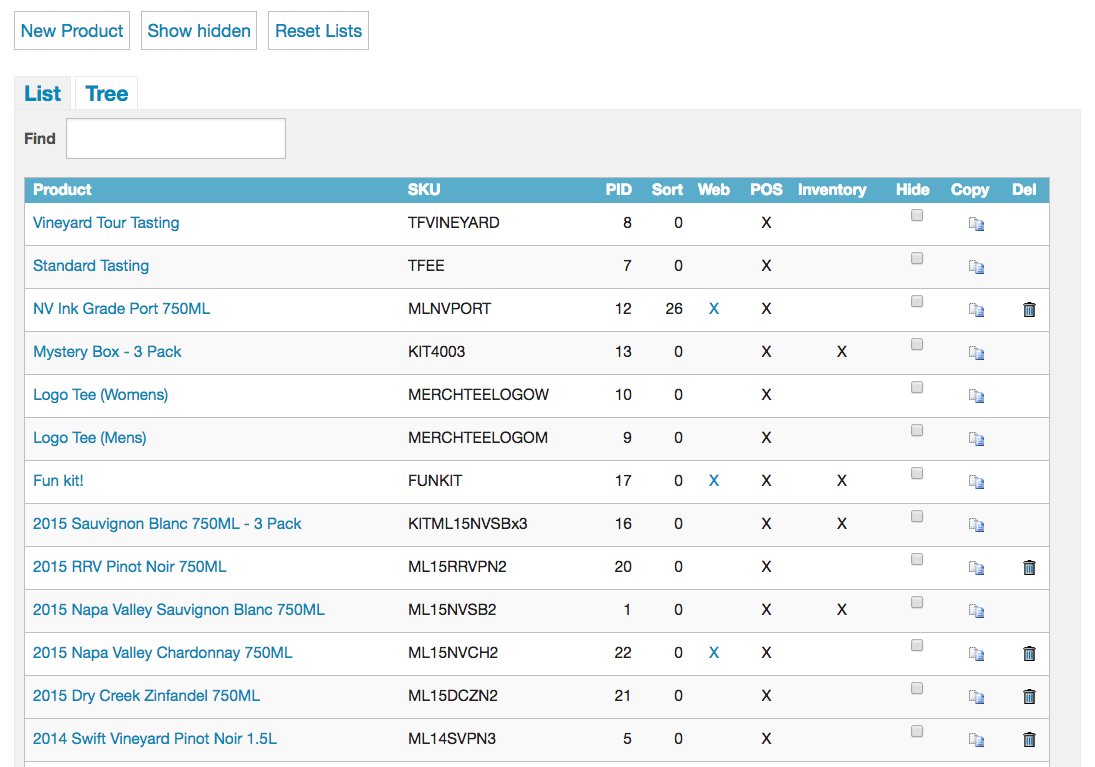Copy the Logo Tee (Mens) product

(976, 439)
